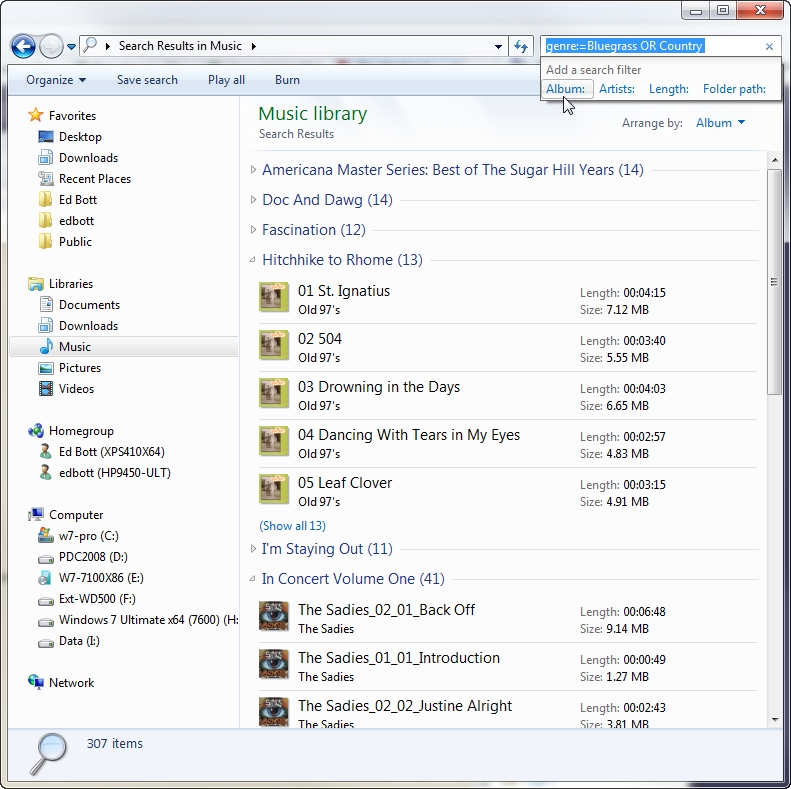Screen dimensions: 791x789
Task: Click the vertical scrollbar in results list
Action: (774, 280)
